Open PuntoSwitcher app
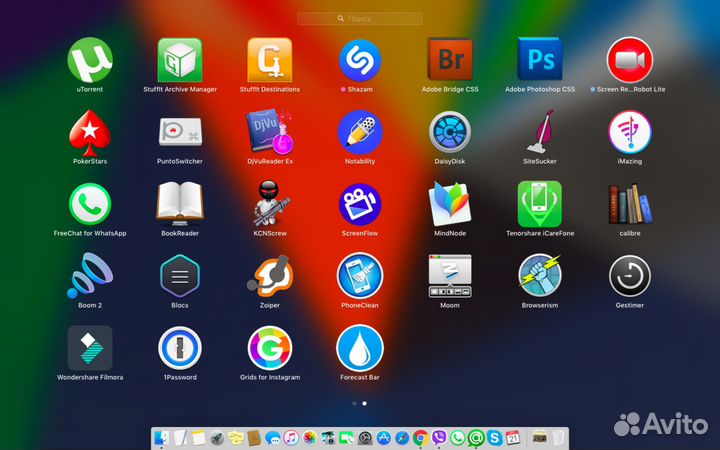 (180, 131)
